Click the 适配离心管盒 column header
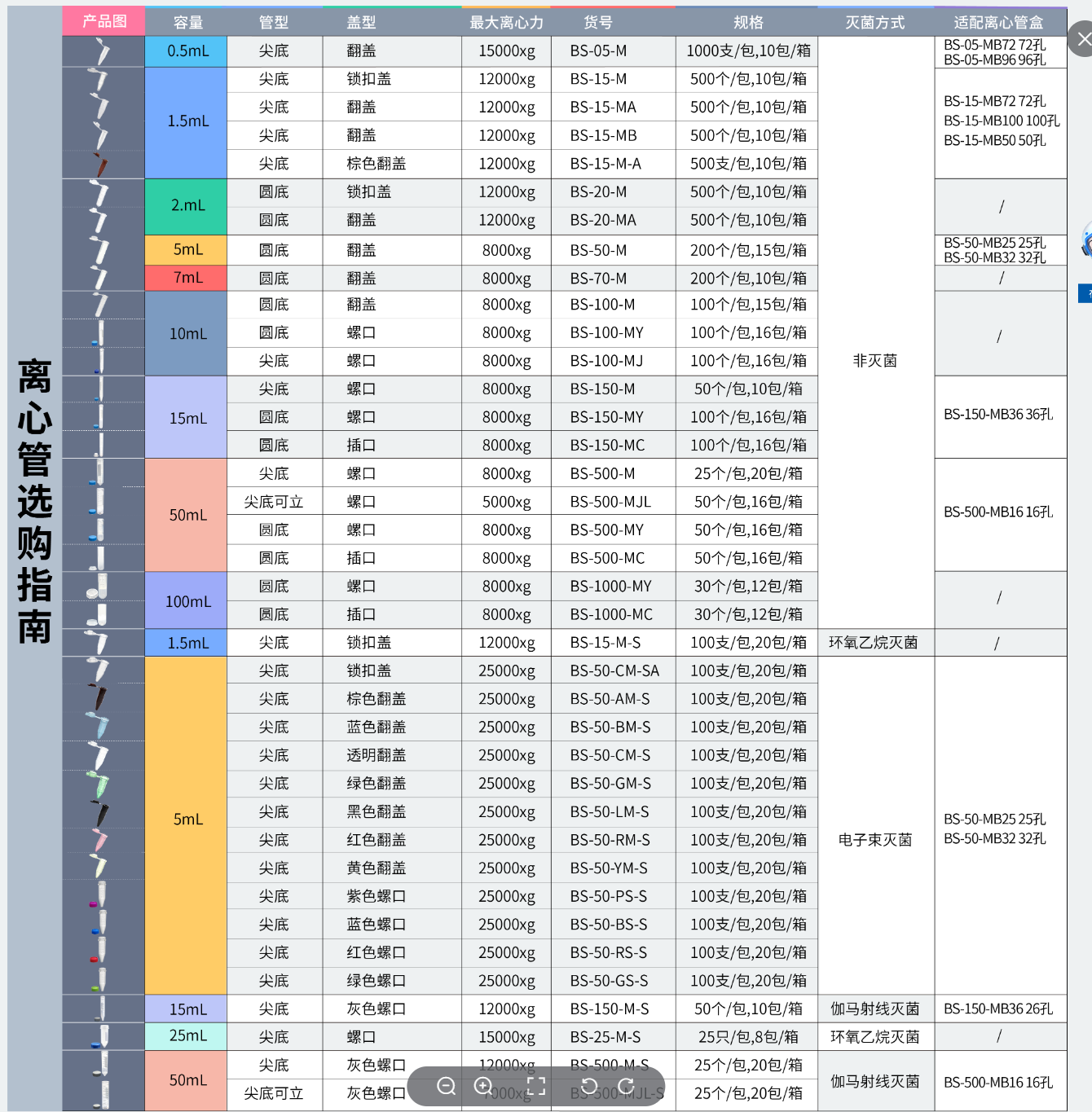 point(998,23)
